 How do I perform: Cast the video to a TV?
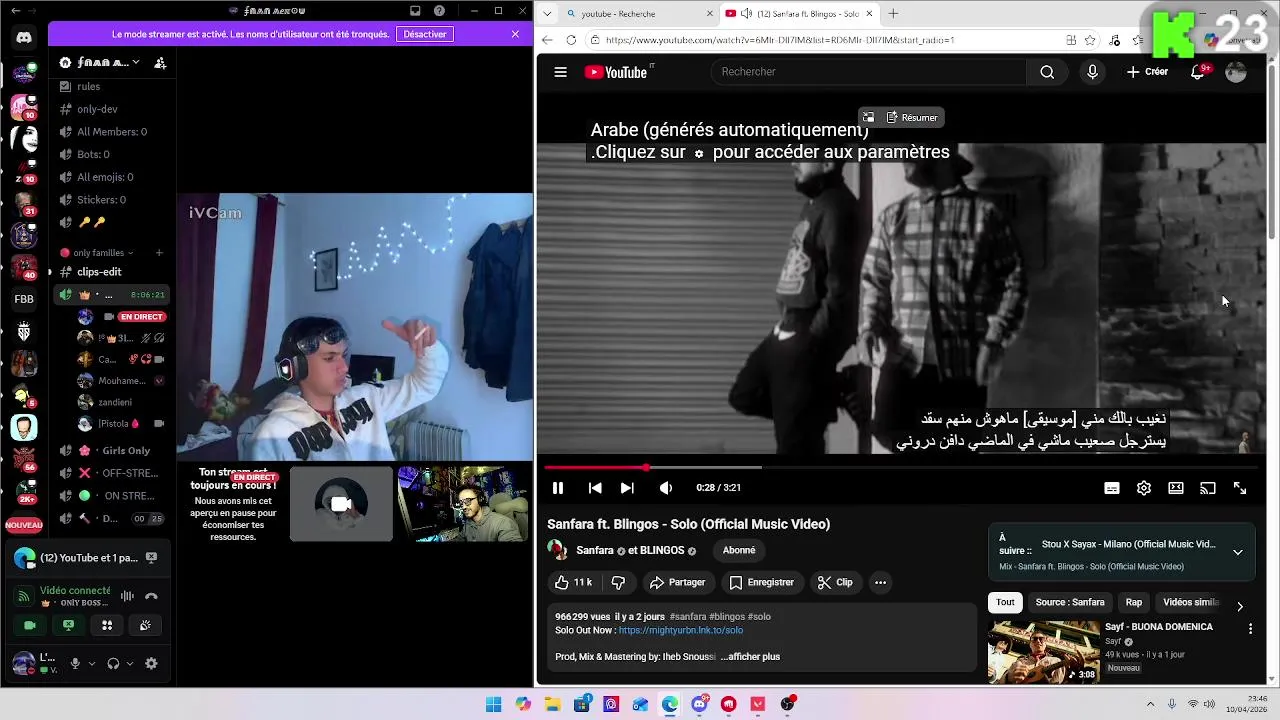(x=1208, y=488)
